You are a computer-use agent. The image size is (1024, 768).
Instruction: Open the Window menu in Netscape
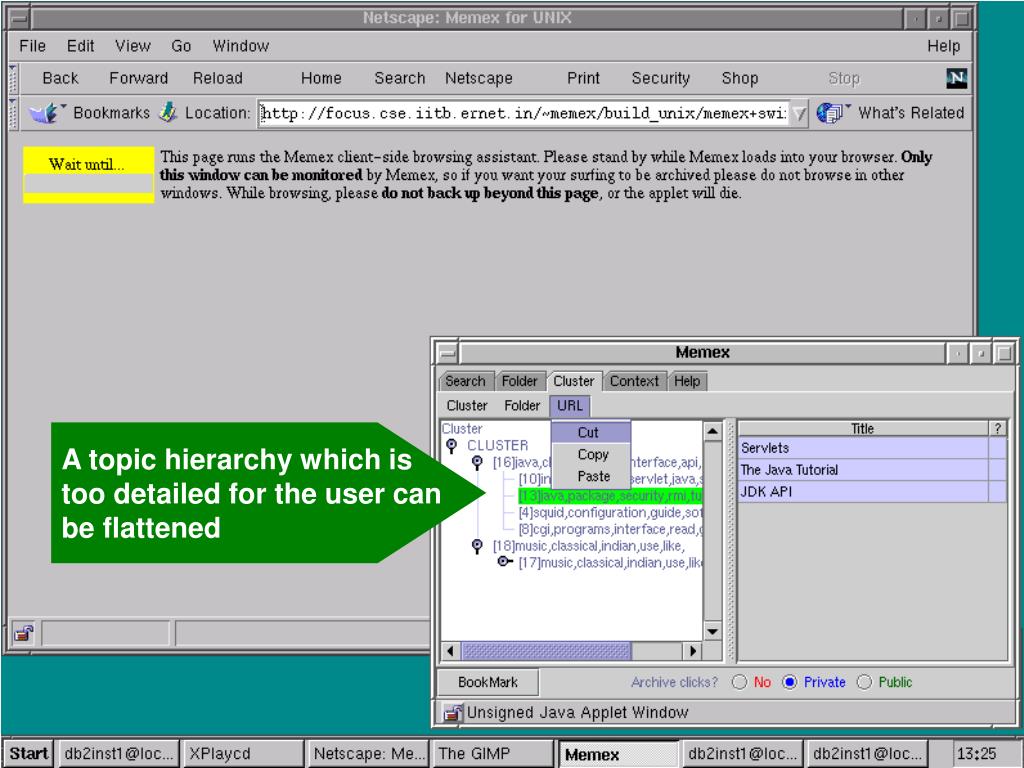pos(240,46)
